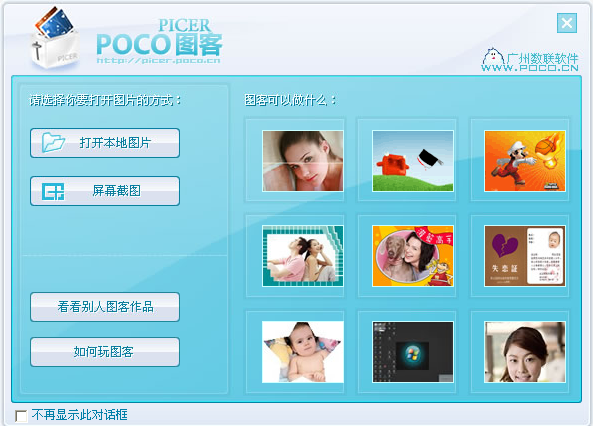Screen dimensions: 598x426
Task: Select the 失恋证 certificate thumbnail
Action: click(525, 256)
